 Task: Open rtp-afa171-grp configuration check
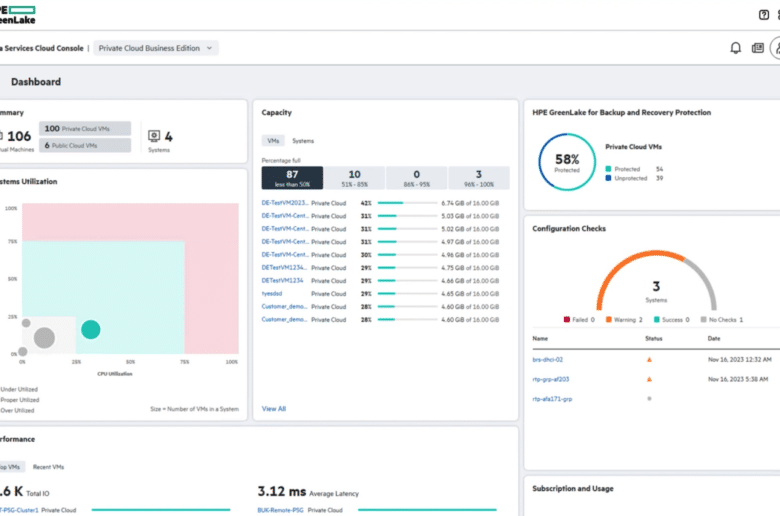tap(552, 399)
